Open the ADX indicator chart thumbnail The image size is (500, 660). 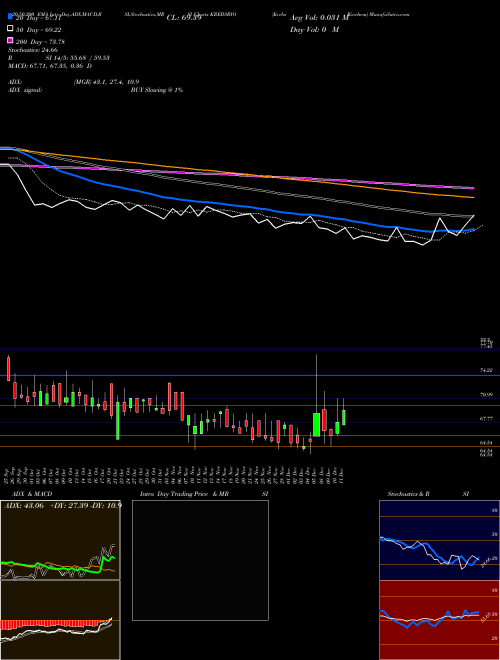pos(60,540)
